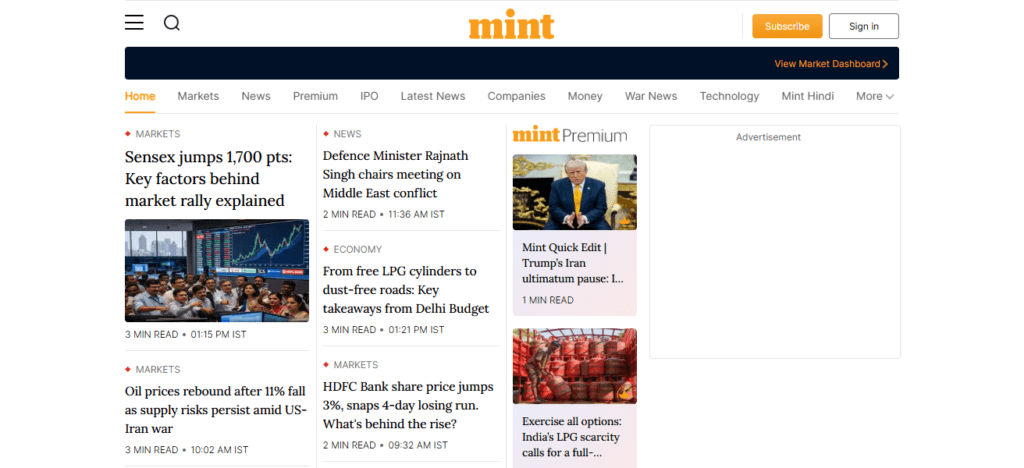The image size is (1024, 468).
Task: Click the 01:21 PM IST timestamp
Action: click(x=416, y=330)
